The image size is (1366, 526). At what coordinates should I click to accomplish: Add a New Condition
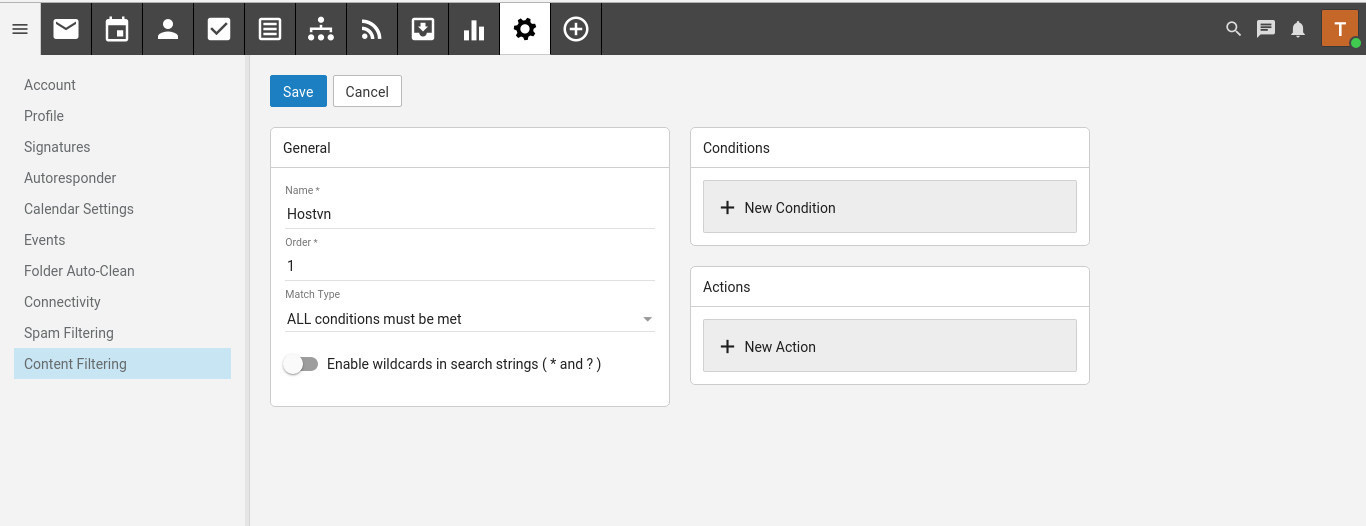(889, 207)
